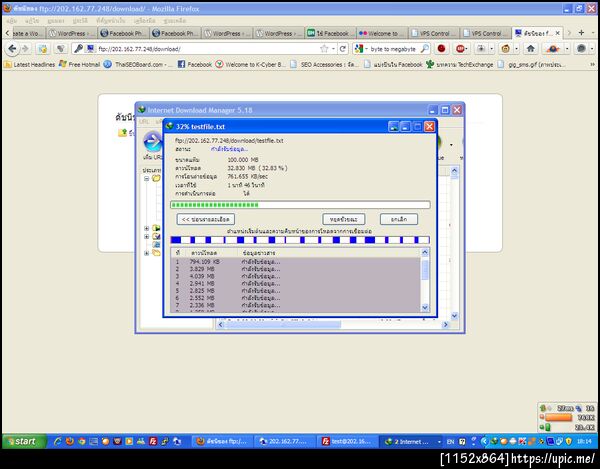
Task: Open the Latest Headlines bookmark
Action: pos(30,65)
